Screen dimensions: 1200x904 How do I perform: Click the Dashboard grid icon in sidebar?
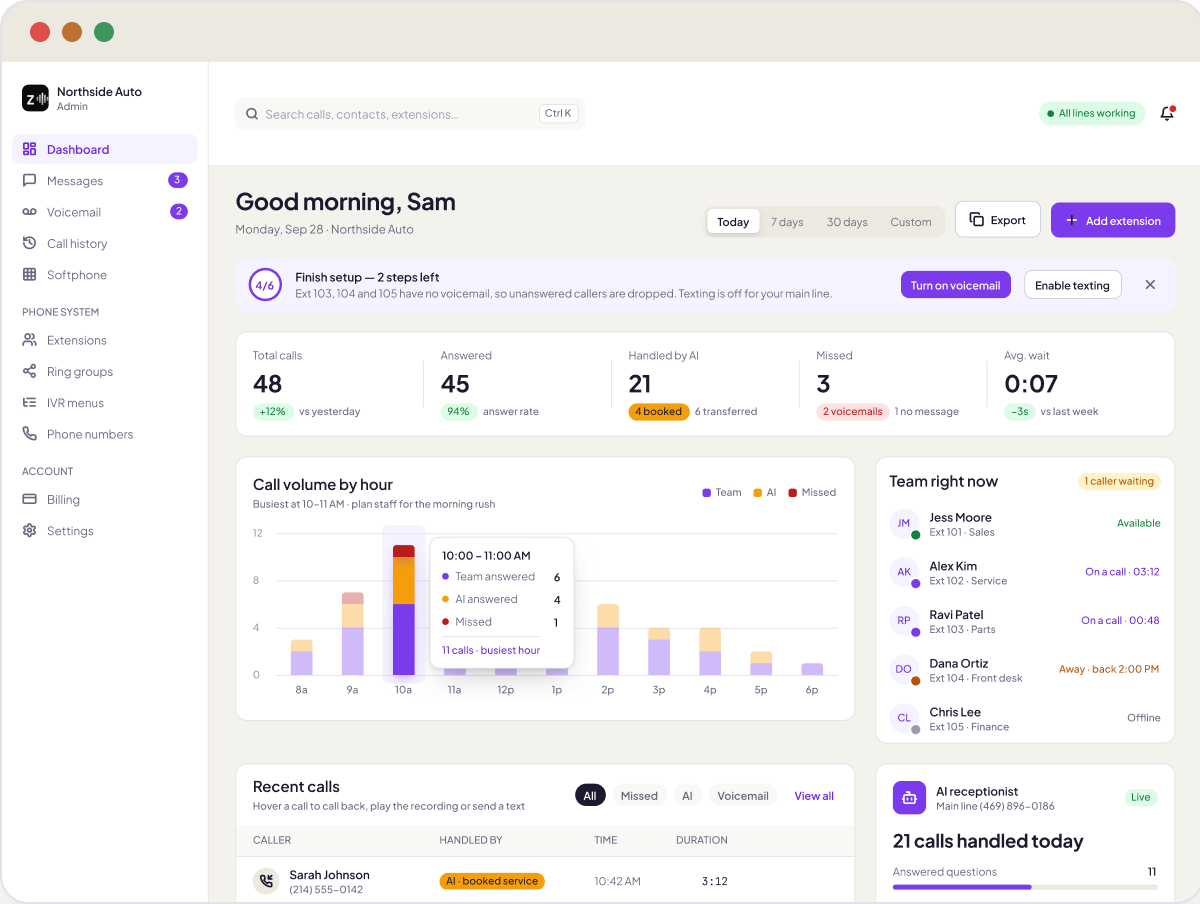[29, 149]
